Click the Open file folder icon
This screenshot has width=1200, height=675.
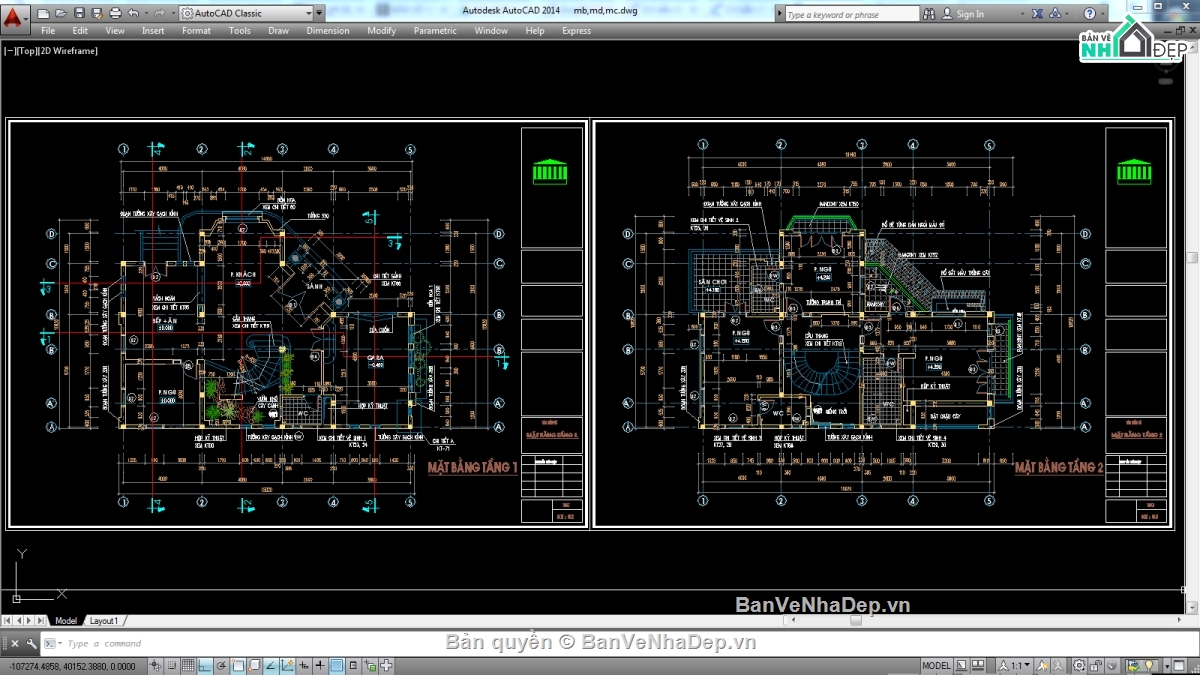coord(61,13)
